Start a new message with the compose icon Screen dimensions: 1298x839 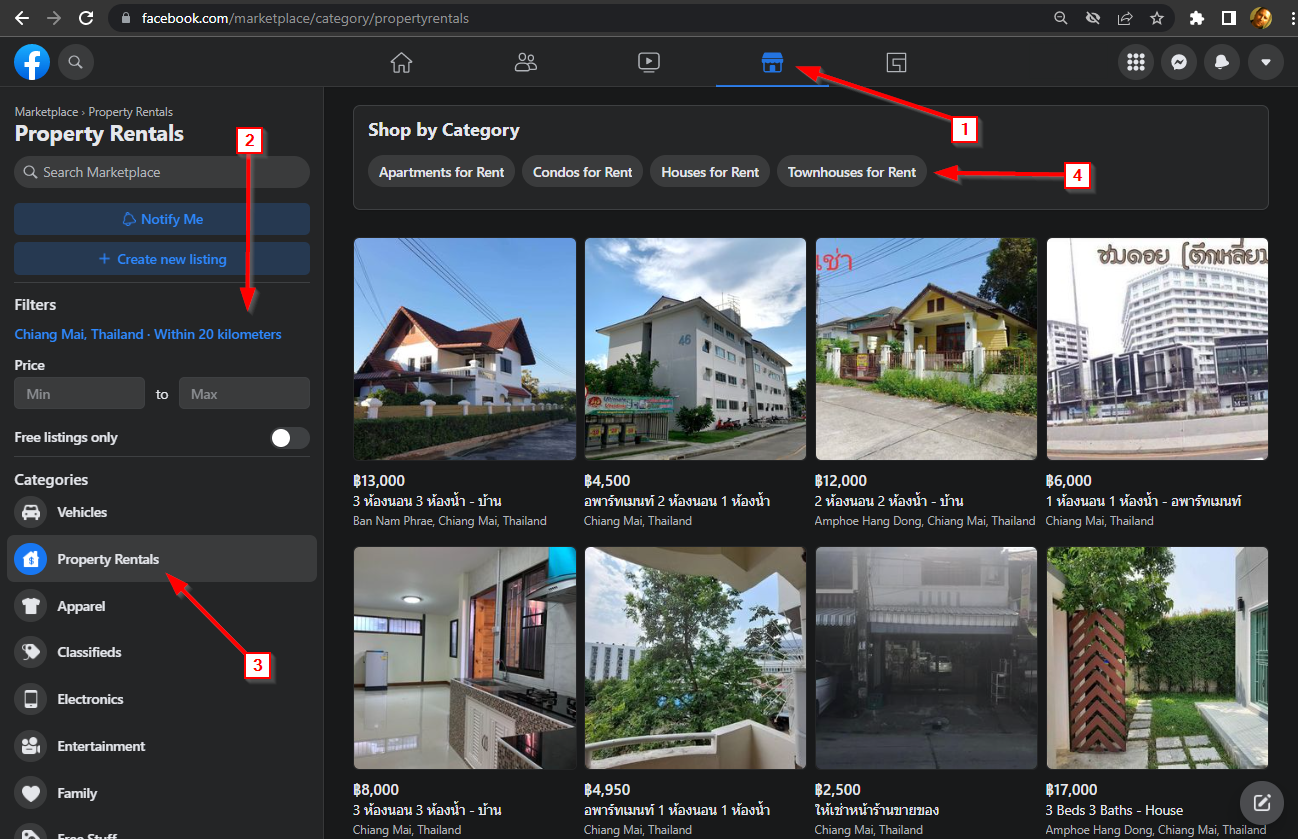point(1262,802)
